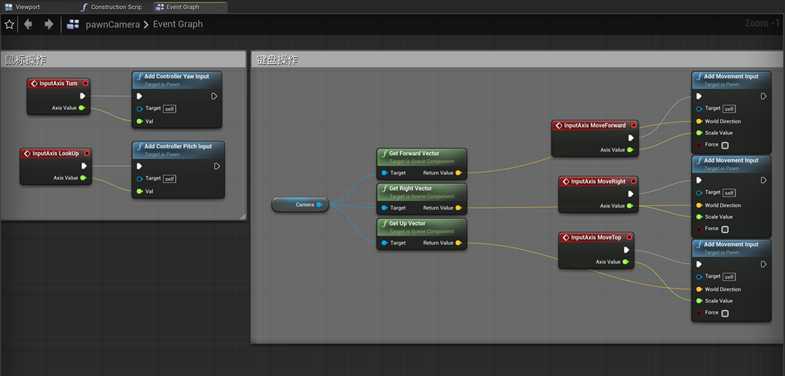This screenshot has height=376, width=785.
Task: Click the output pin of the Camera node
Action: click(319, 204)
